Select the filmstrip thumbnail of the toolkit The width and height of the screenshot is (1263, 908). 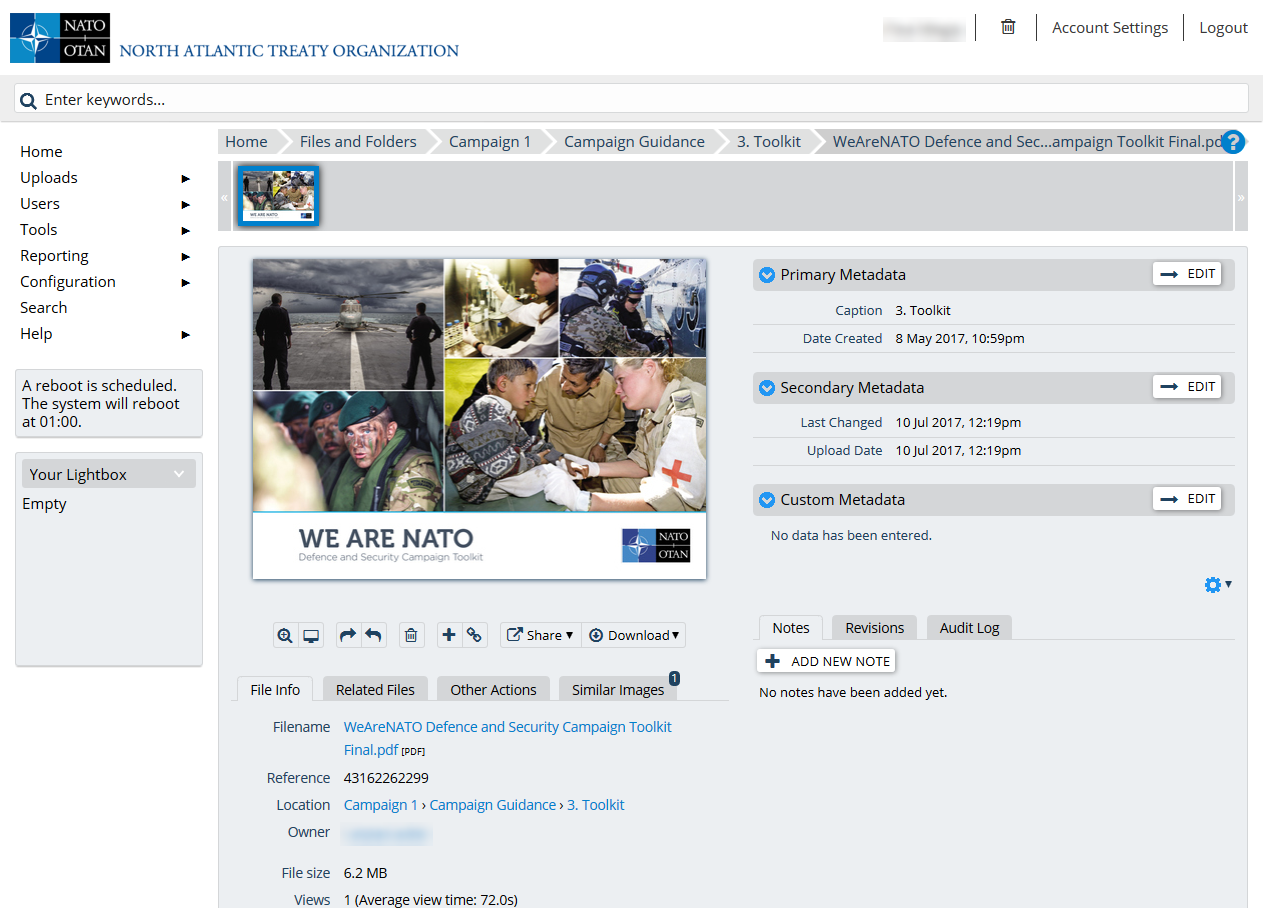(278, 195)
